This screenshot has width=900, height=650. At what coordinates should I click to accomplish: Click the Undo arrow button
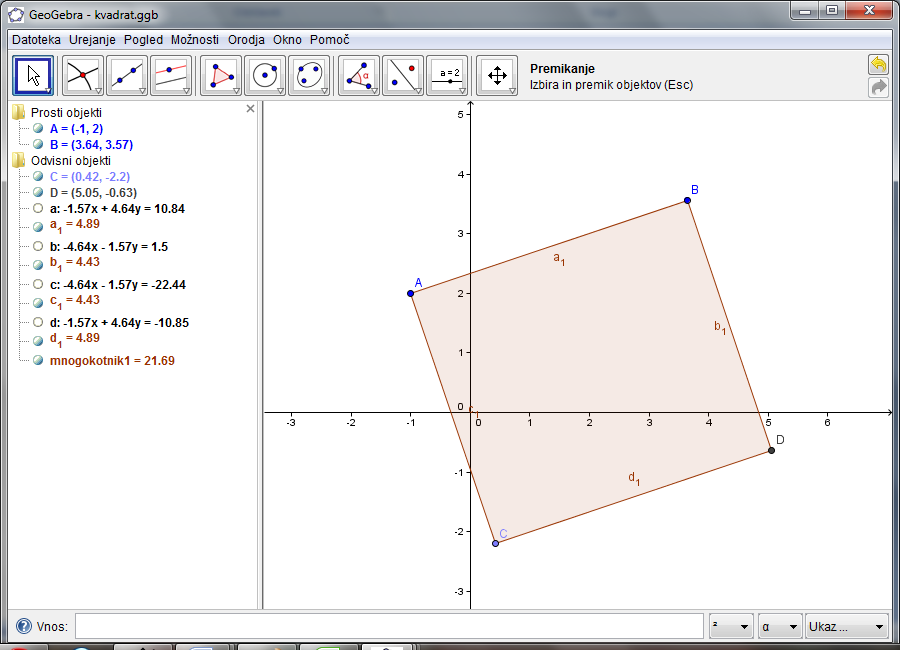[x=878, y=65]
